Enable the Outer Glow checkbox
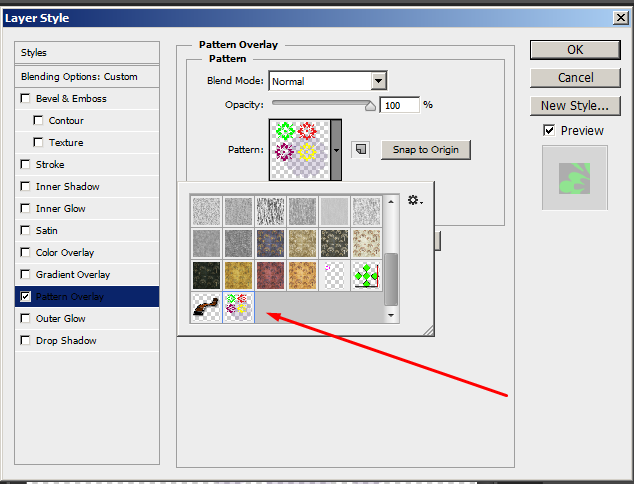 [25, 318]
